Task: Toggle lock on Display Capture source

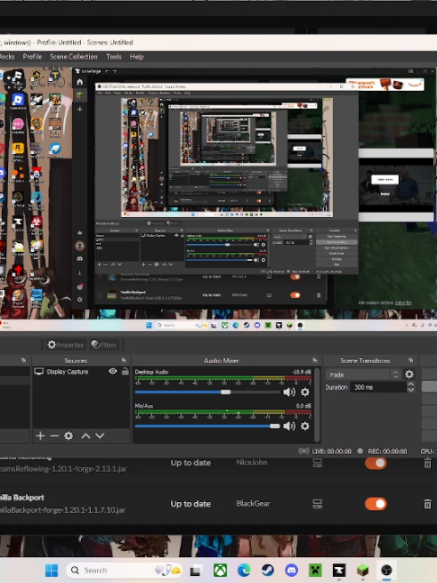Action: pos(125,371)
